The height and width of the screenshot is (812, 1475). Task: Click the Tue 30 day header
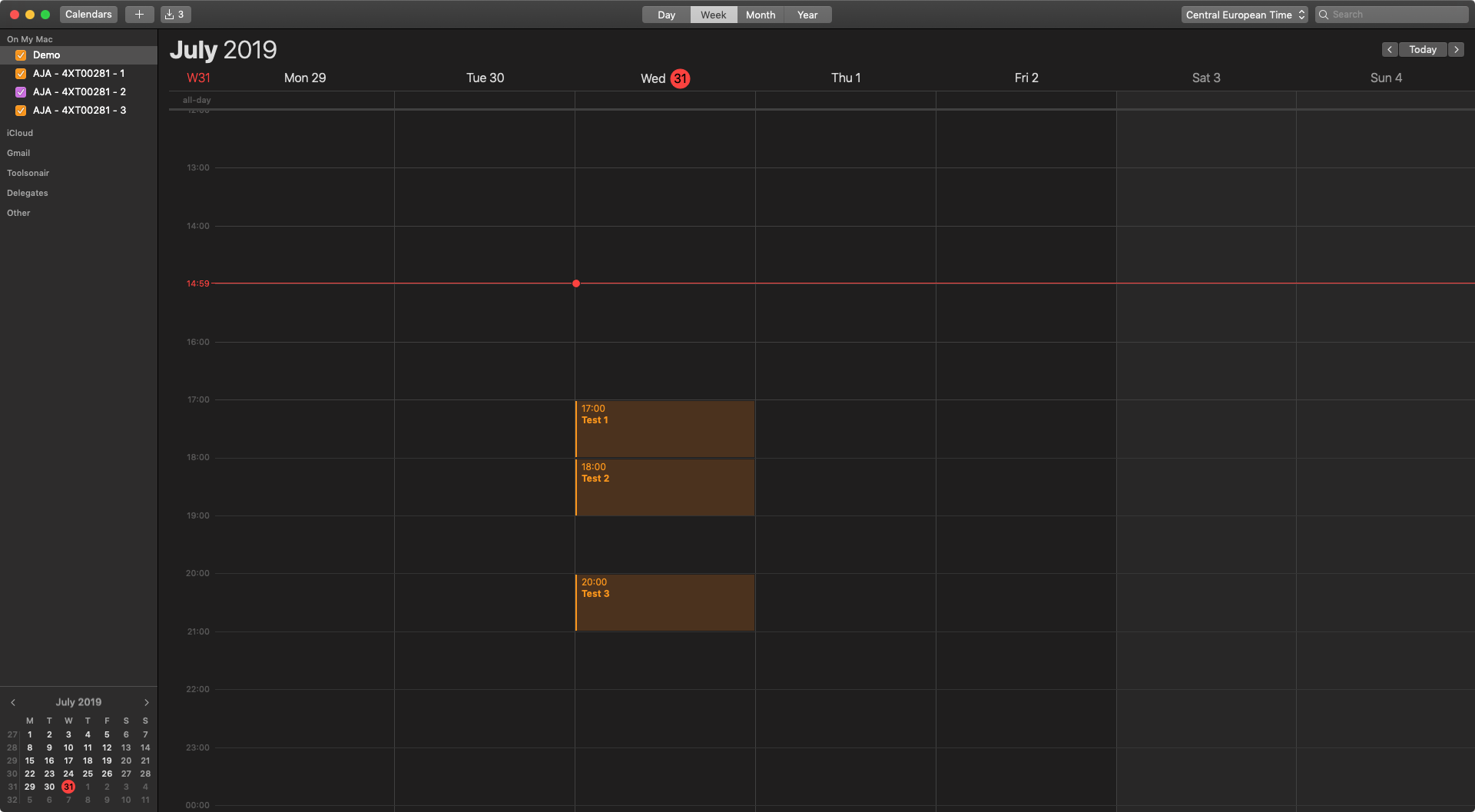point(485,78)
